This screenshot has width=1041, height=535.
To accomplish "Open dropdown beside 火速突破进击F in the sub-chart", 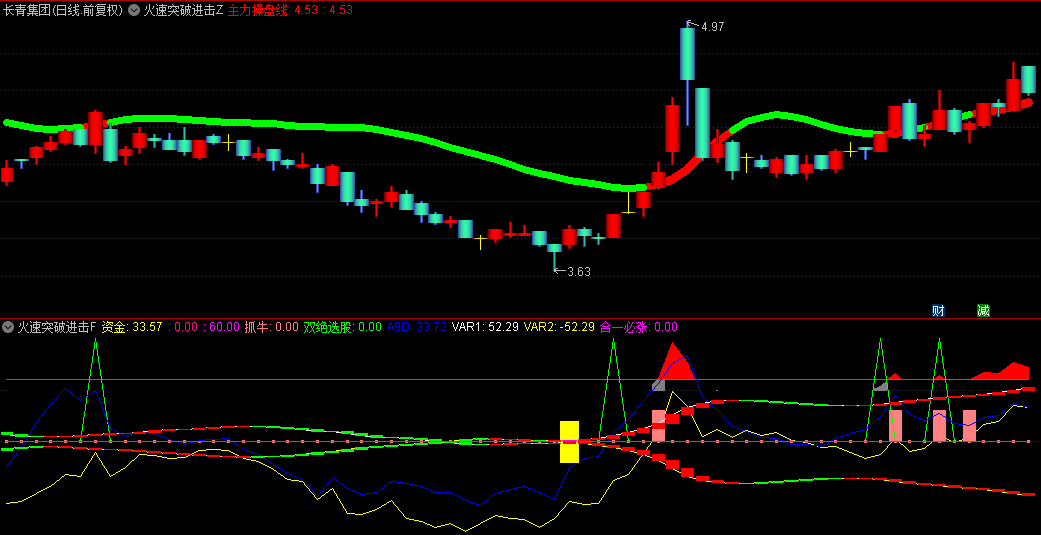I will 8,327.
